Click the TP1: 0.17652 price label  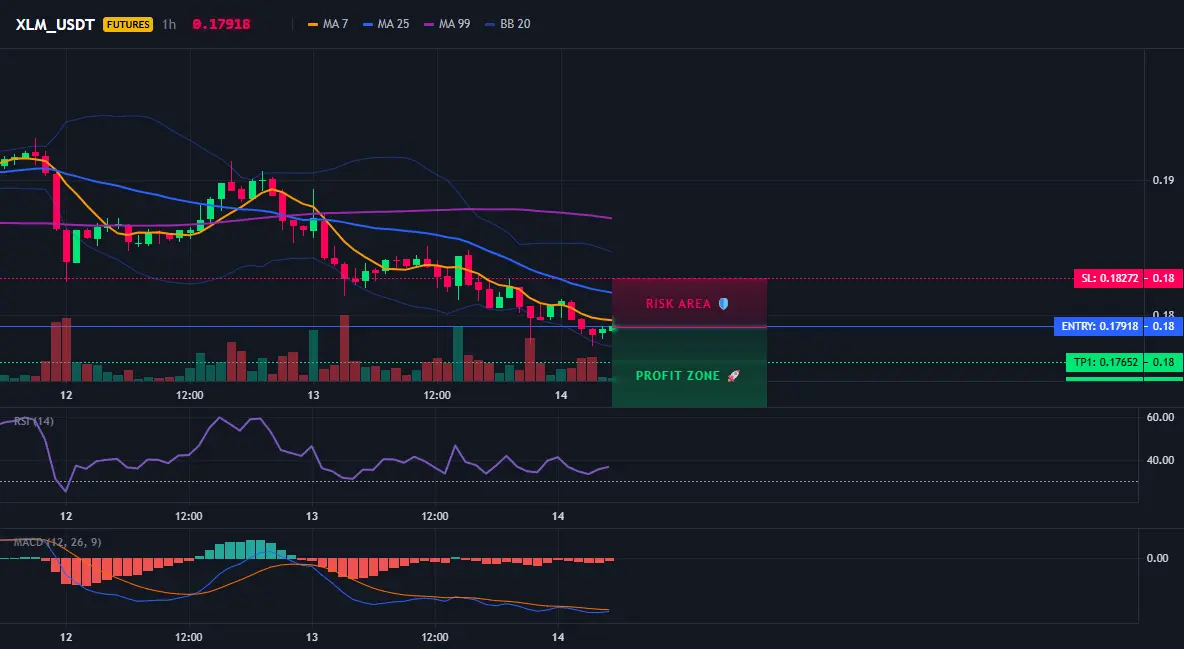pos(1105,362)
